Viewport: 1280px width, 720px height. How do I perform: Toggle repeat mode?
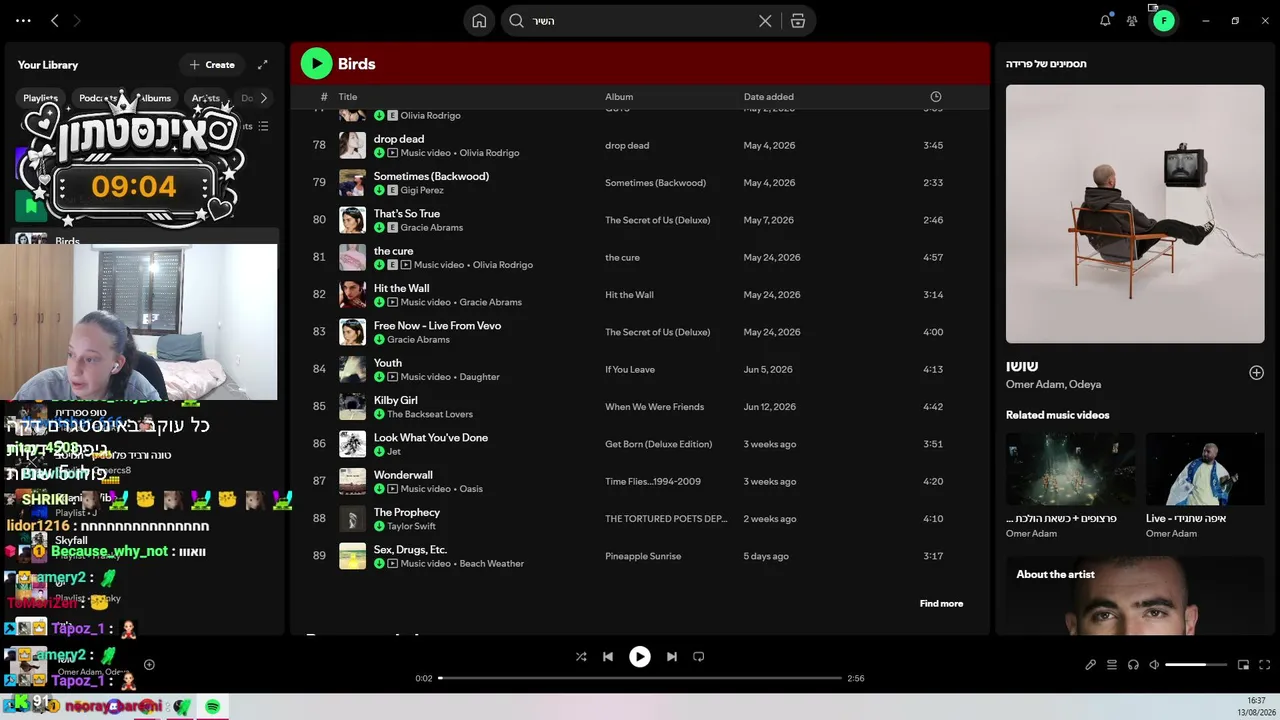[699, 657]
